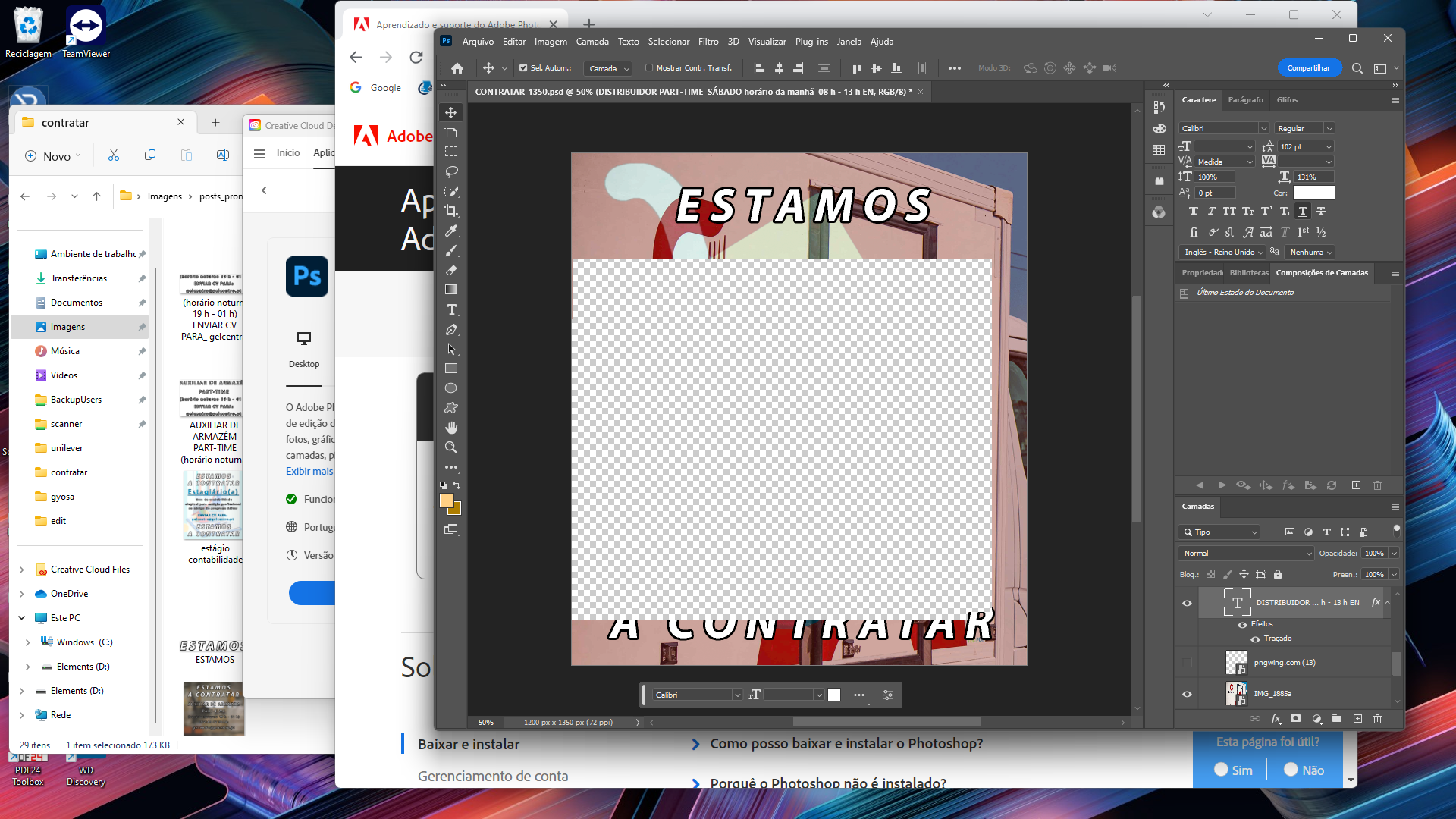Click the Compartilhar button
Viewport: 1456px width, 819px height.
(1310, 67)
